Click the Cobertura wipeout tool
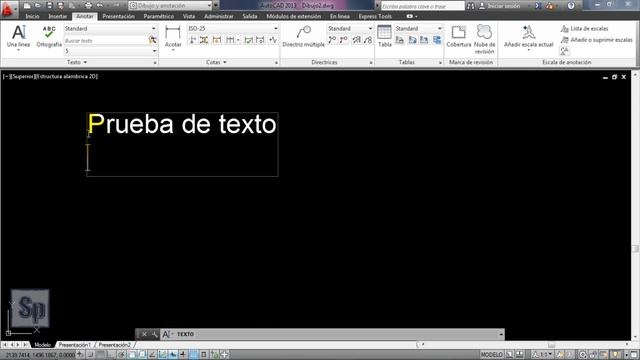Screen dimensions: 640x360 [x=458, y=37]
